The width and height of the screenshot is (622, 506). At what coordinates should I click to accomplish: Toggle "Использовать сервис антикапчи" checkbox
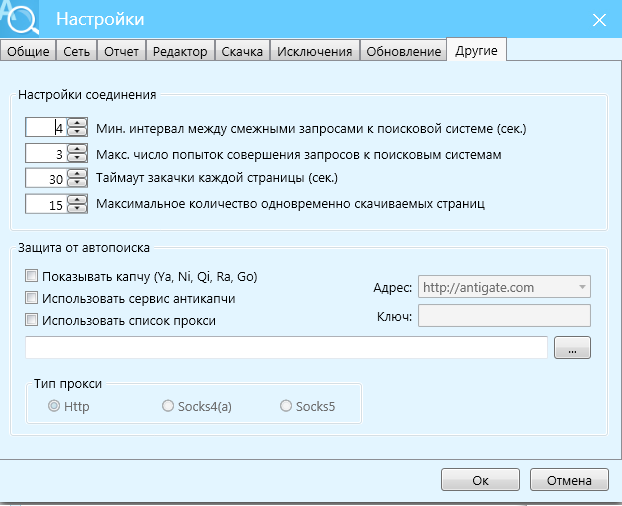tap(32, 298)
